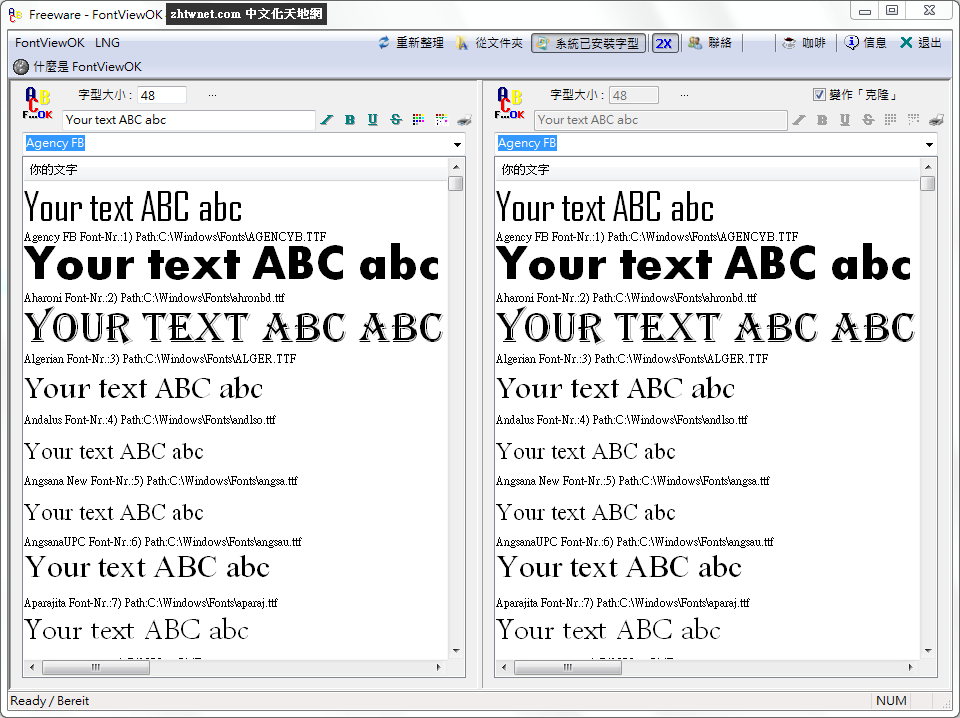The image size is (960, 718).
Task: Click right panel italic slash icon
Action: pyautogui.click(x=799, y=120)
